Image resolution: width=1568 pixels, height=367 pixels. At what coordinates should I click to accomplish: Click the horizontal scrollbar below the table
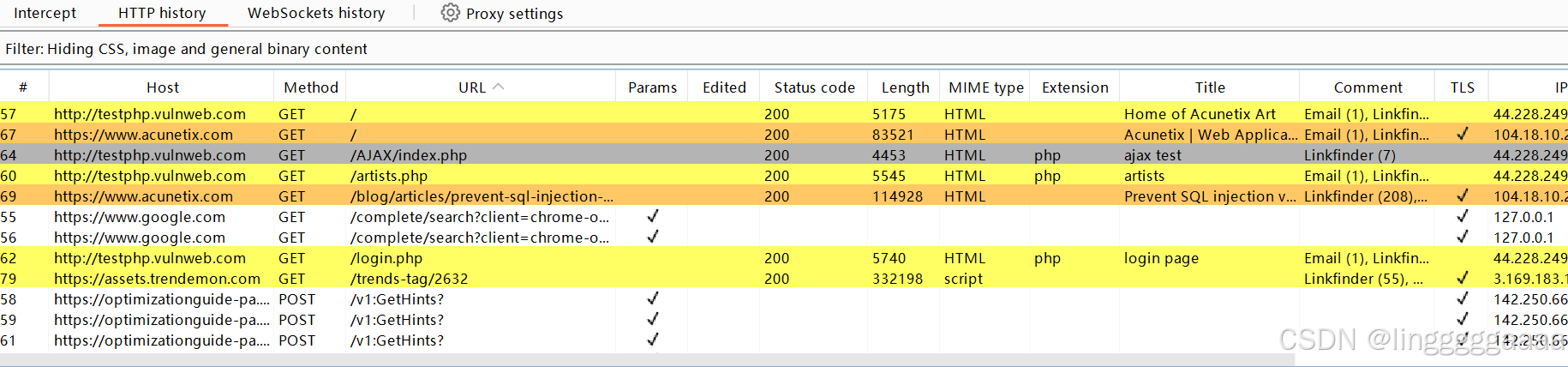pyautogui.click(x=647, y=360)
